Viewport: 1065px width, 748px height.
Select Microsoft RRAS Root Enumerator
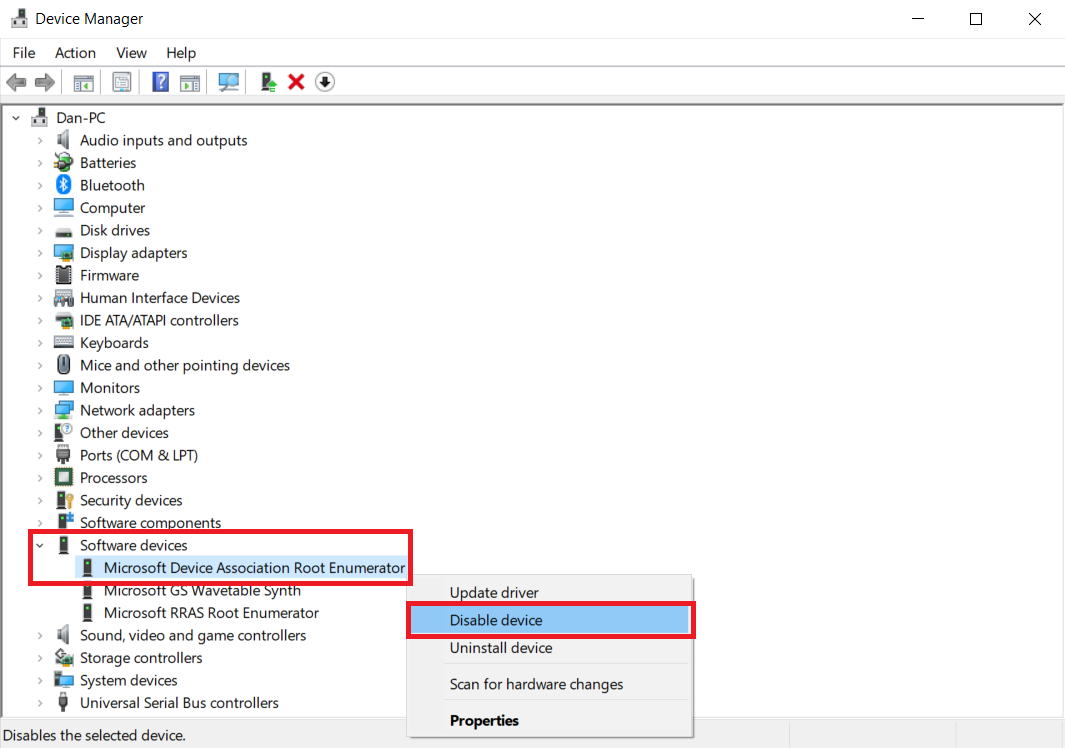[211, 612]
